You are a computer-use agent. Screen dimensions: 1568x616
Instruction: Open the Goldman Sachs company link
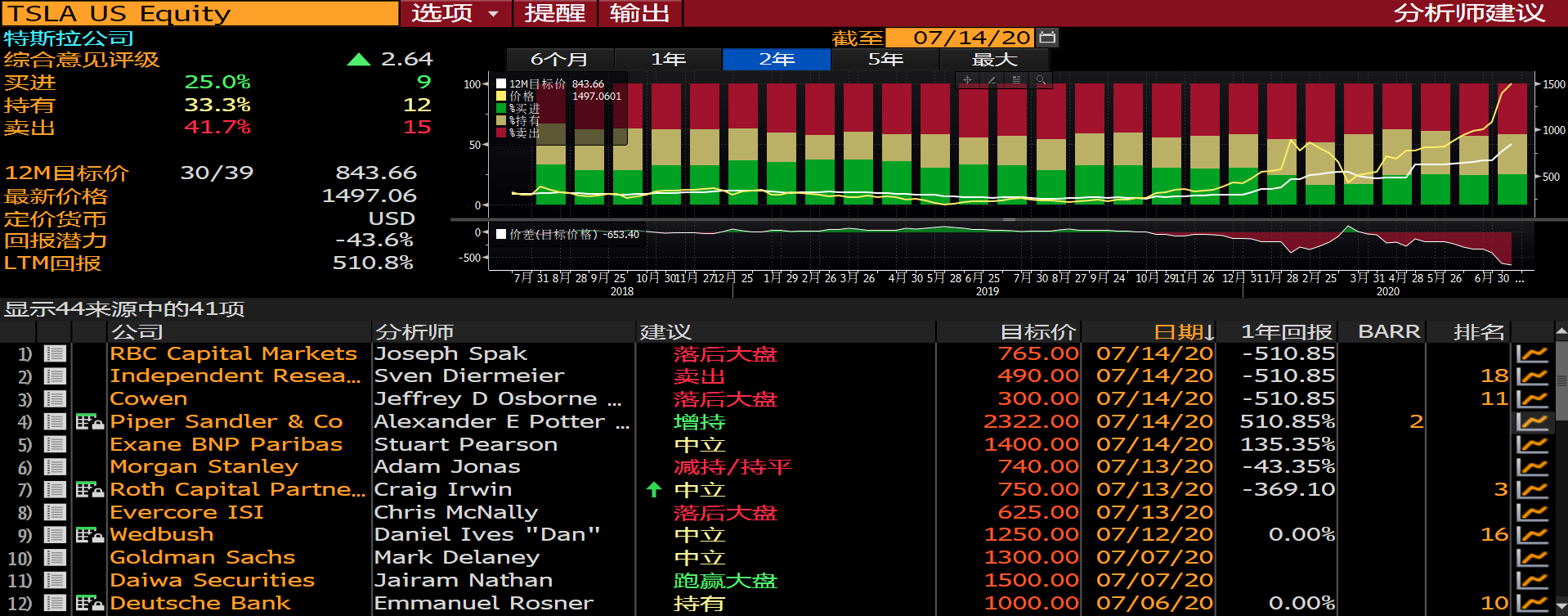[x=203, y=557]
